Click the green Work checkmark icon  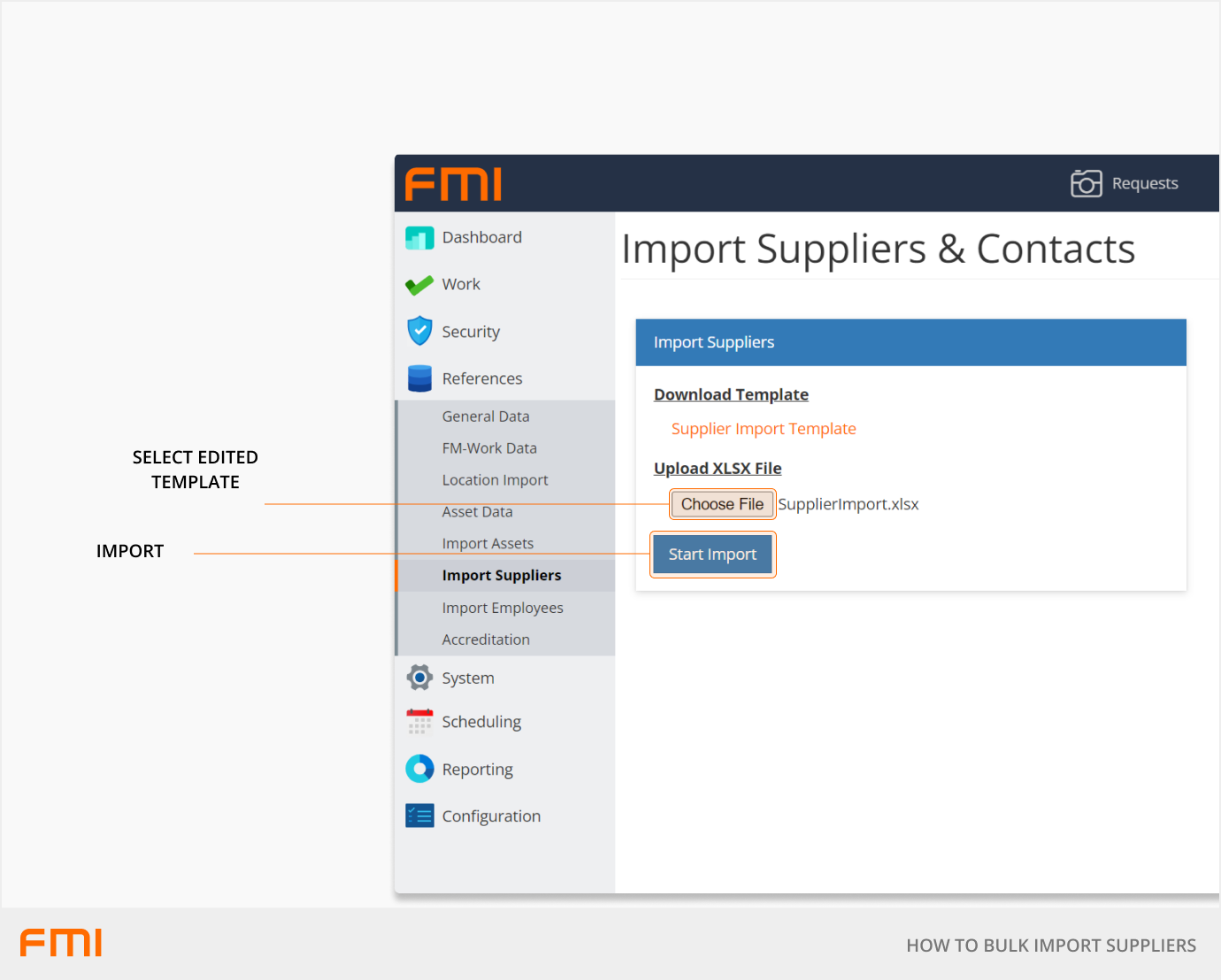(419, 285)
